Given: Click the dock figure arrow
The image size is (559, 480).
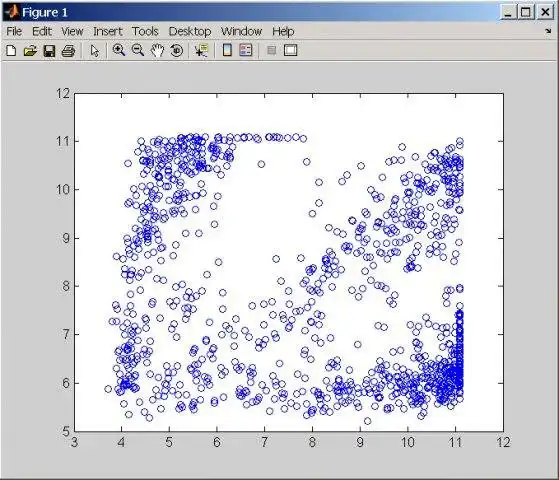Looking at the screenshot, I should click(548, 31).
